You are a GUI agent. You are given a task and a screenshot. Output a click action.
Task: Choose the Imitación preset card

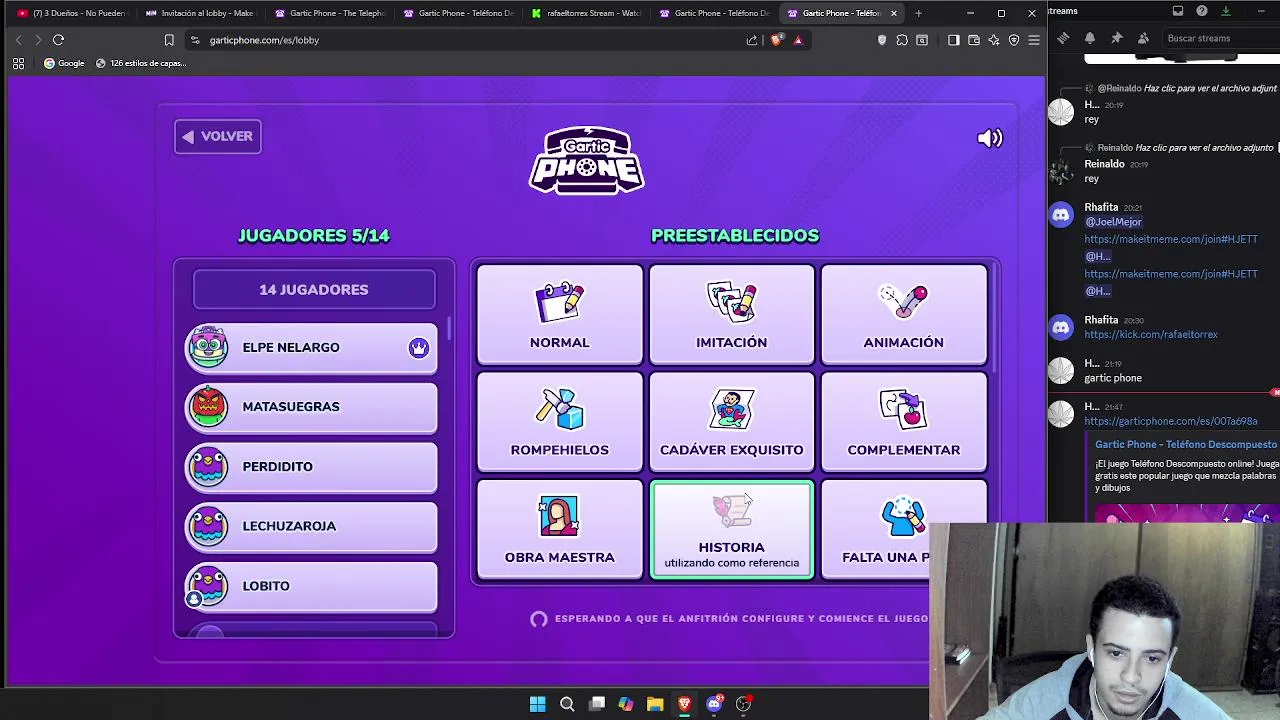pos(731,314)
